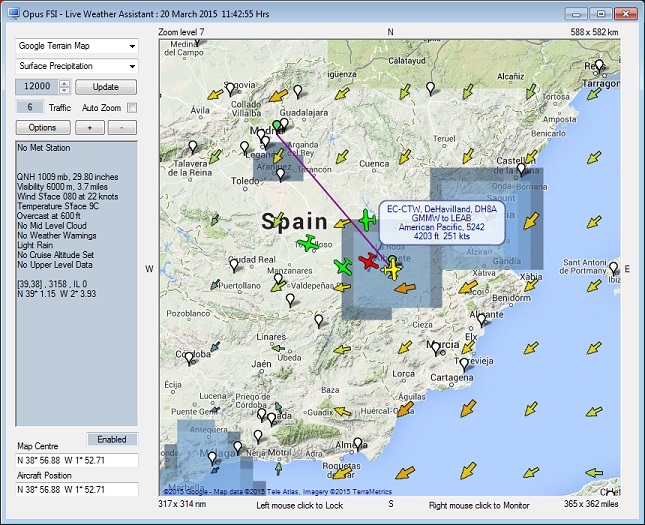Toggle the Auto Zoom checkbox
The width and height of the screenshot is (645, 525).
[132, 108]
